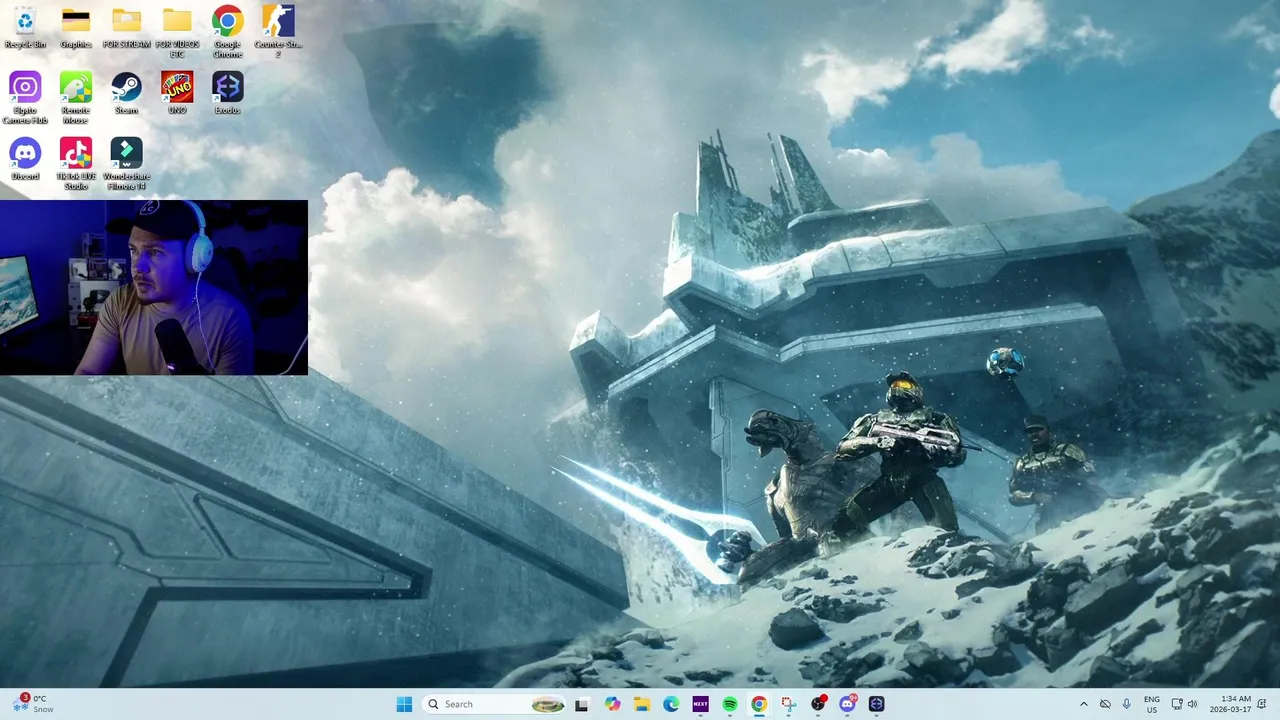Open Spotify from the taskbar
The image size is (1280, 720).
[x=730, y=704]
